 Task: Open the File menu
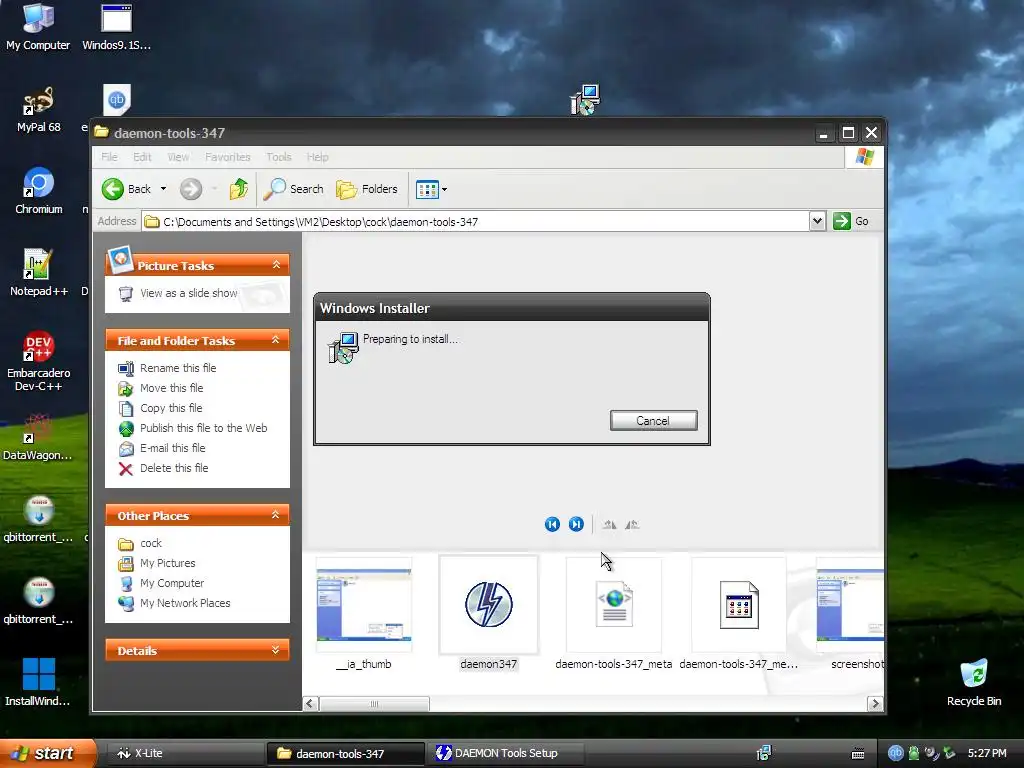click(109, 157)
